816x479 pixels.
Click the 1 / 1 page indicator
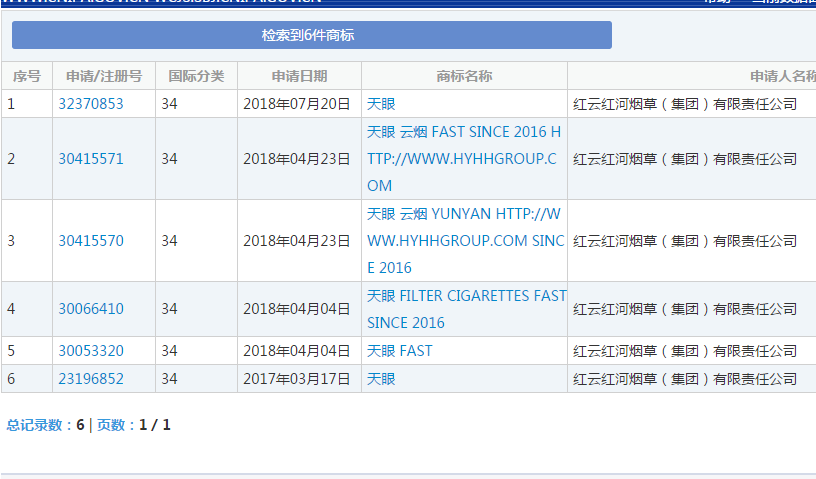(x=155, y=425)
